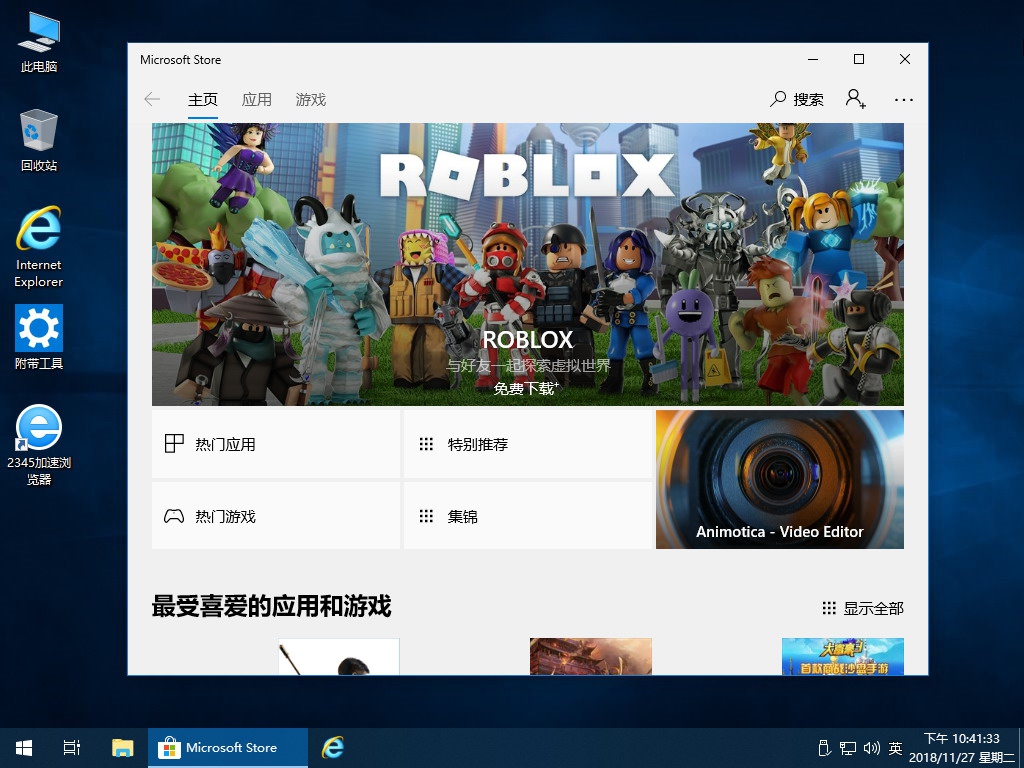This screenshot has width=1024, height=768.
Task: Open the 热门游戏 tile
Action: [x=276, y=516]
